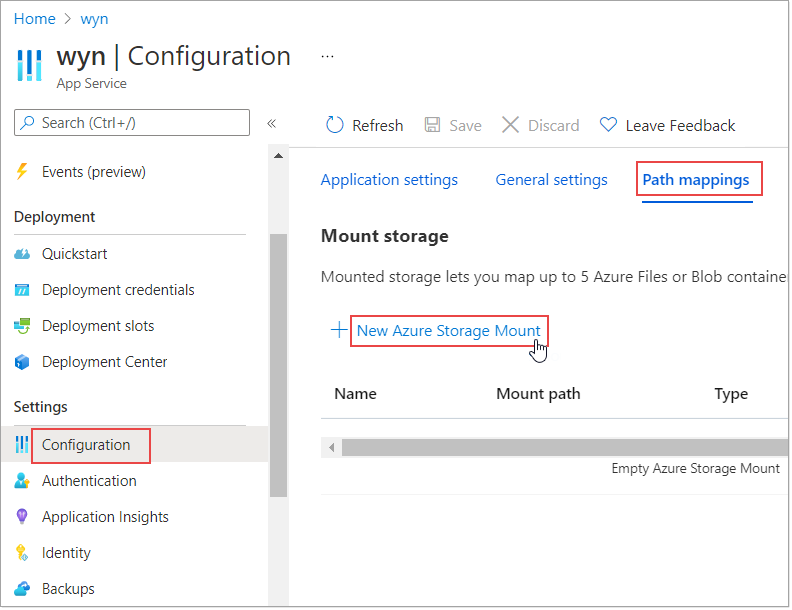Image resolution: width=792 pixels, height=610 pixels.
Task: Collapse the sidebar with double chevron
Action: coord(272,124)
